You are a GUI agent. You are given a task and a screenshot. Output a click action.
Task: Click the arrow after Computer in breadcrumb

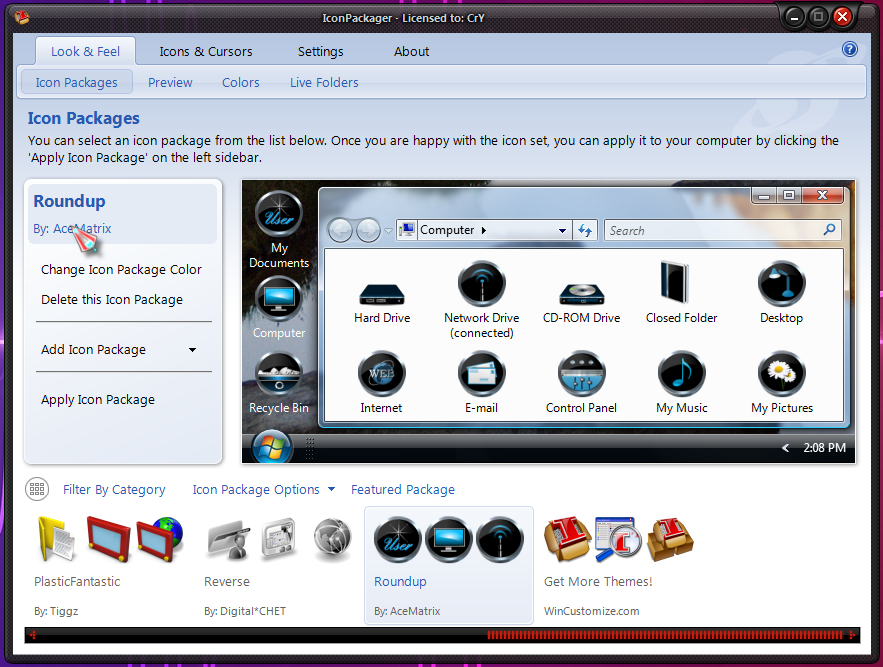pos(483,230)
